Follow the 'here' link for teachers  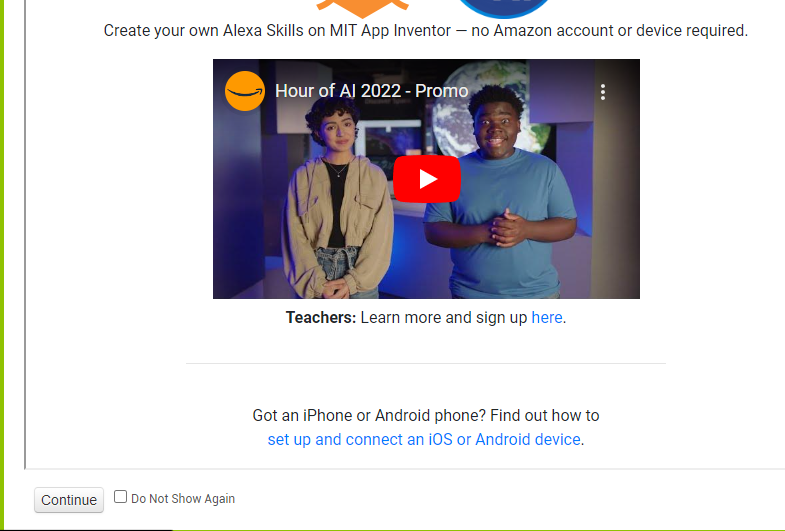[547, 317]
